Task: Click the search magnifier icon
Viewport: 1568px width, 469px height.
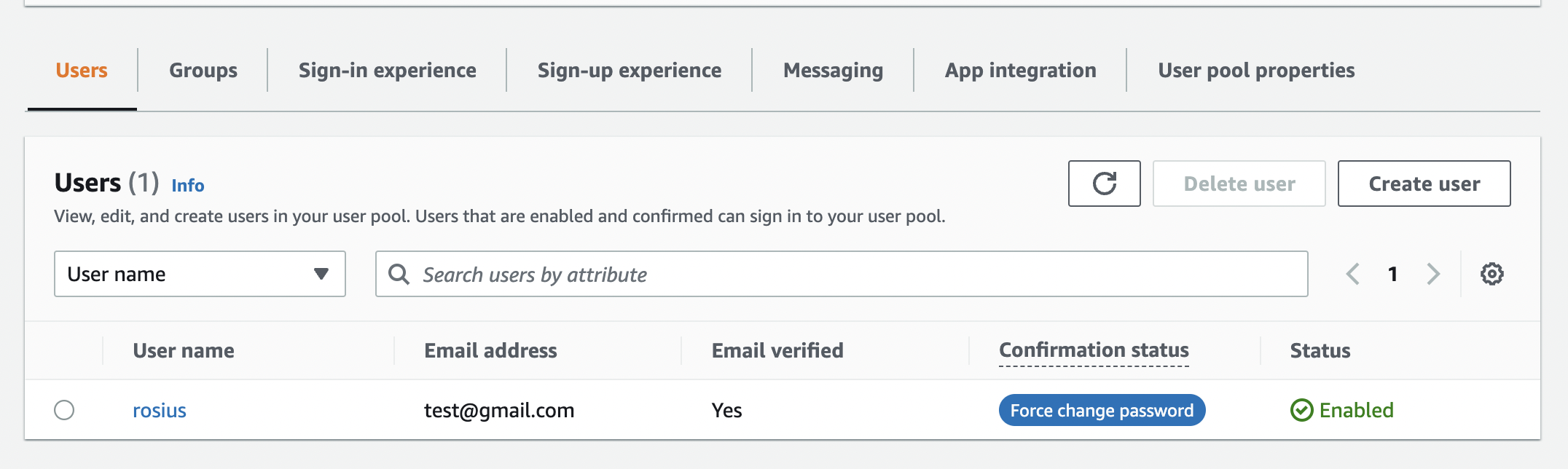Action: tap(399, 274)
